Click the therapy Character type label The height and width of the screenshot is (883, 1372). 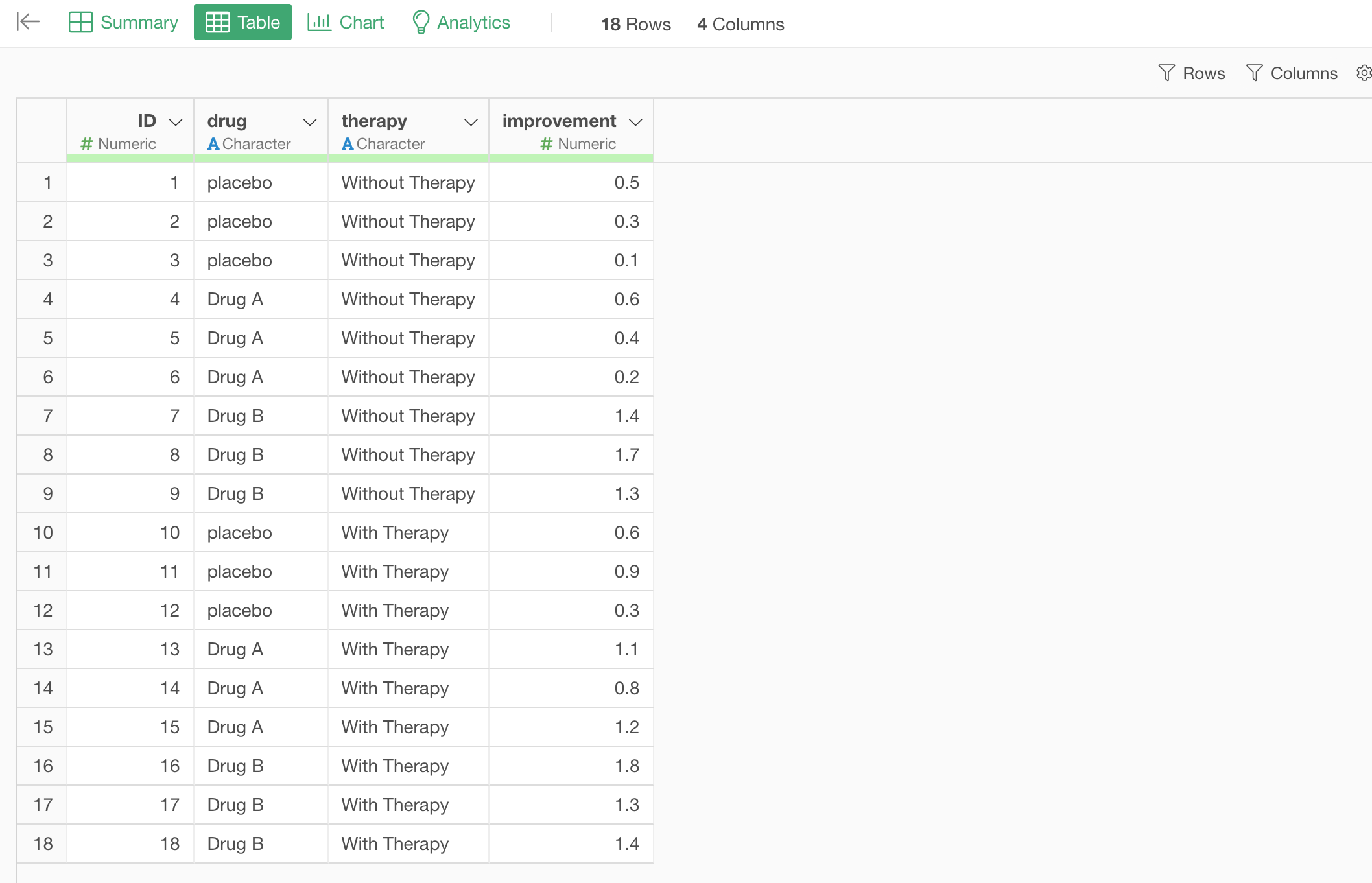point(383,144)
